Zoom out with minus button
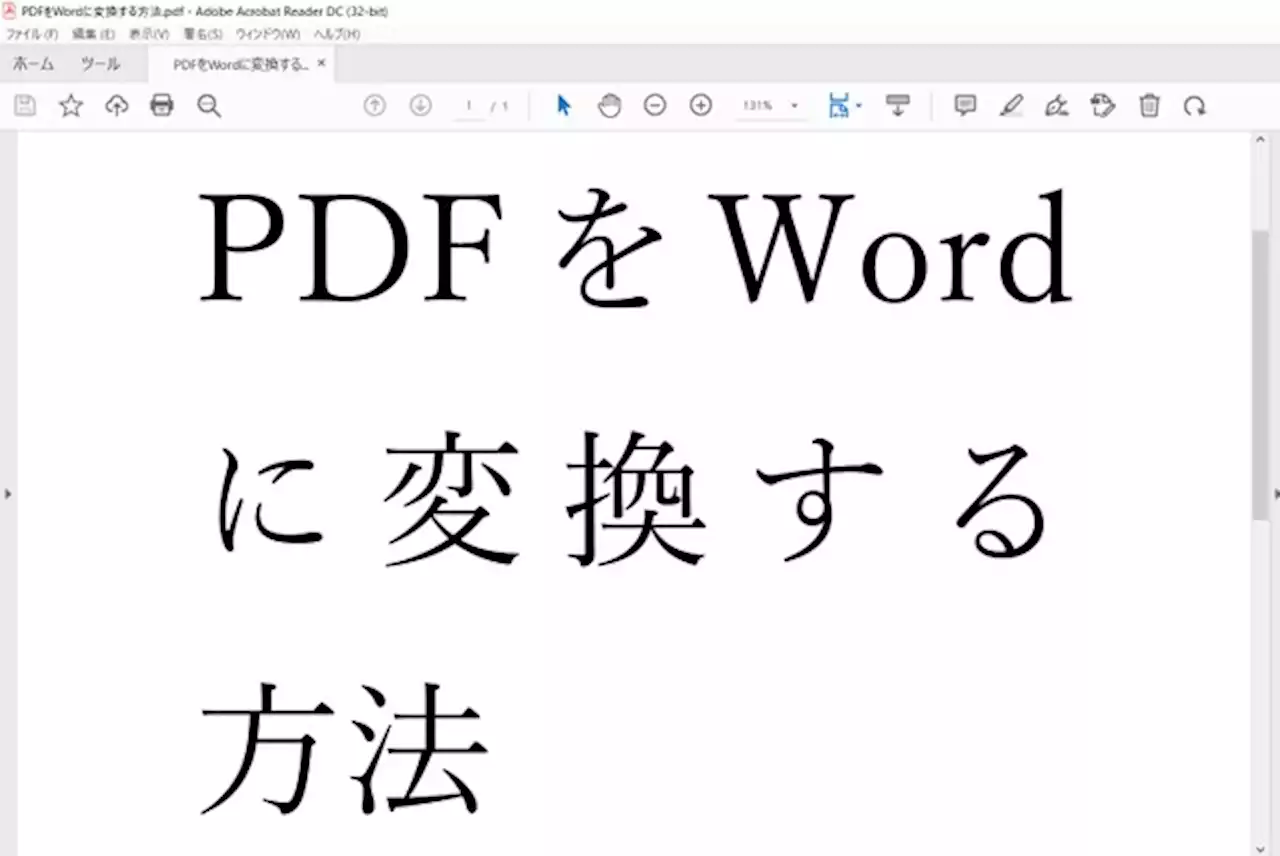The width and height of the screenshot is (1280, 856). tap(655, 105)
